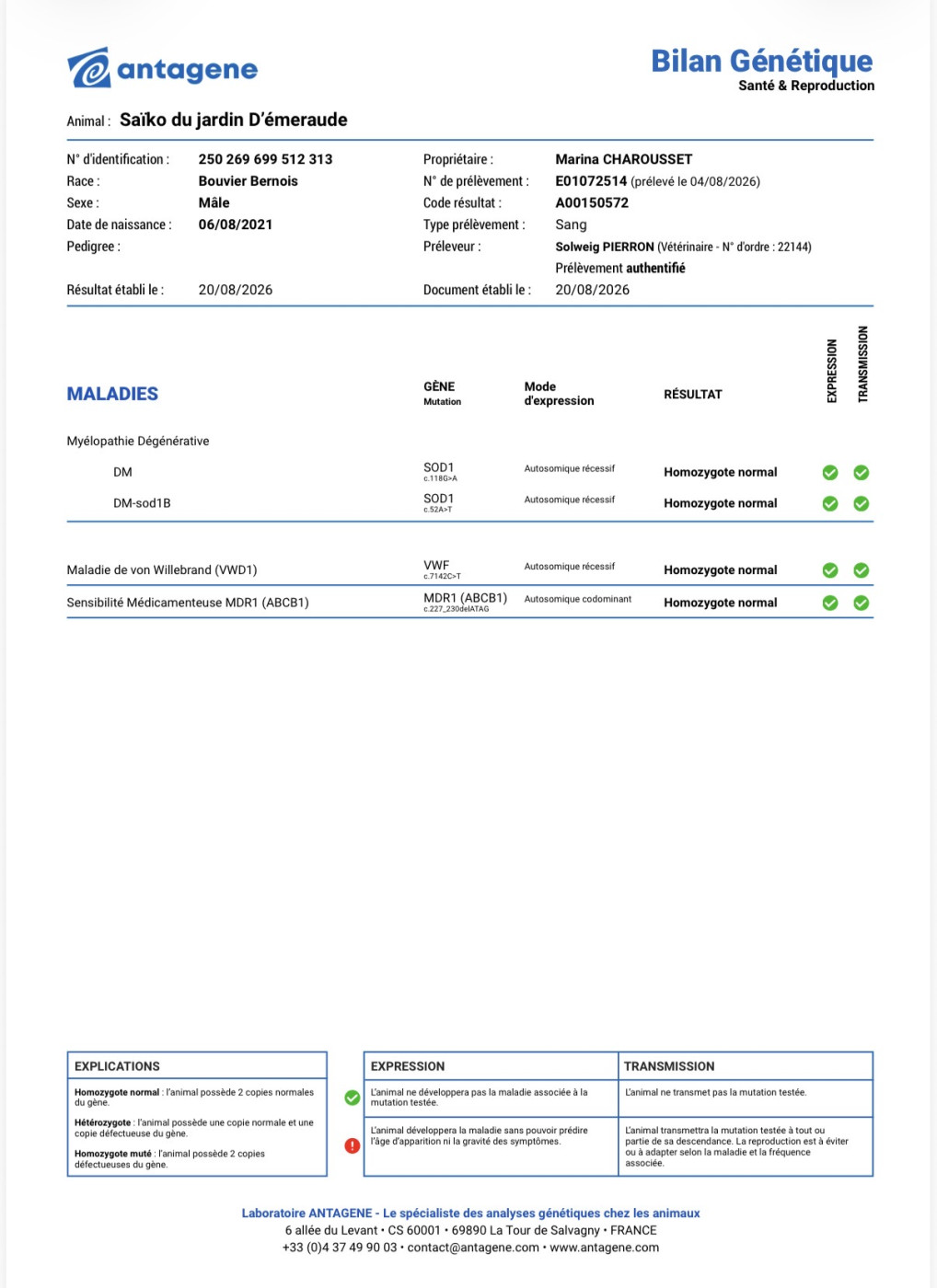Click L'animal ne transmet pas la mutation text
This screenshot has height=1288, width=937.
(x=716, y=1093)
